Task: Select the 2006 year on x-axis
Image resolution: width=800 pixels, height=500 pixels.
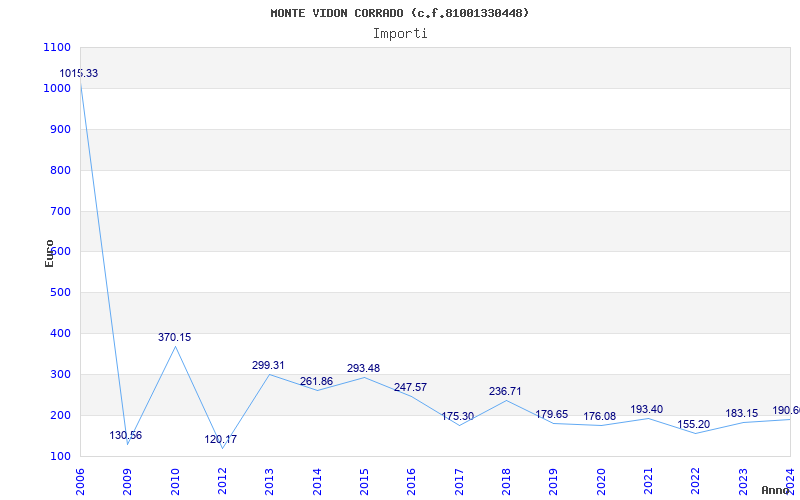Action: click(x=81, y=478)
